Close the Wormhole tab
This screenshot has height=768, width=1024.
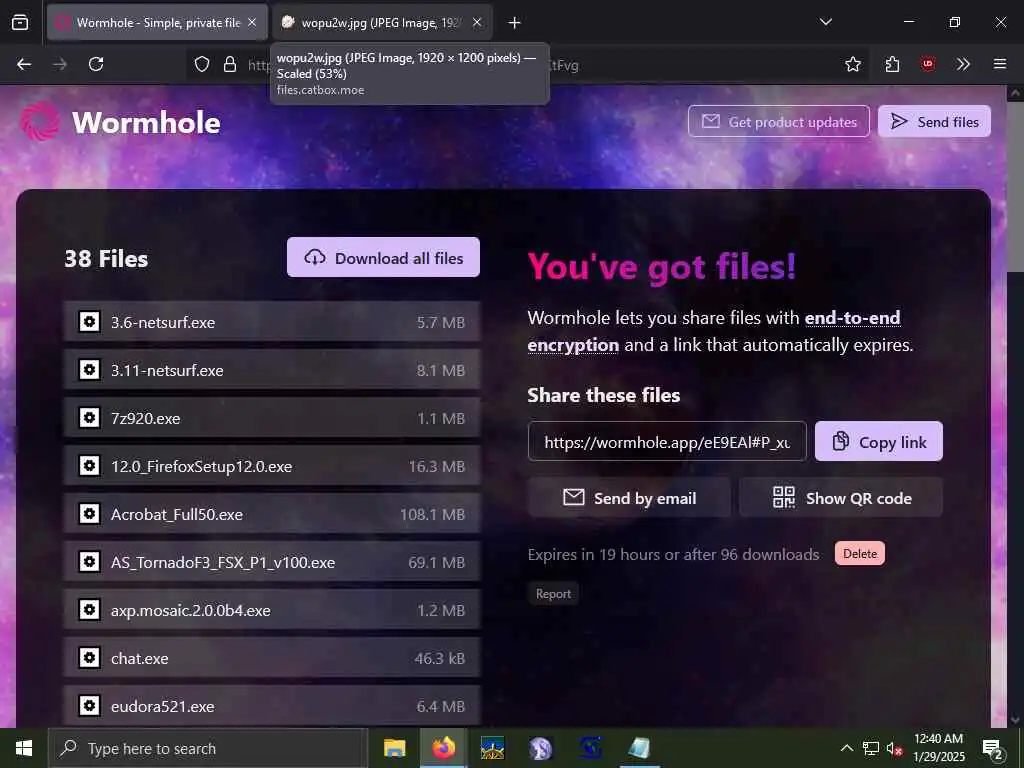[252, 23]
